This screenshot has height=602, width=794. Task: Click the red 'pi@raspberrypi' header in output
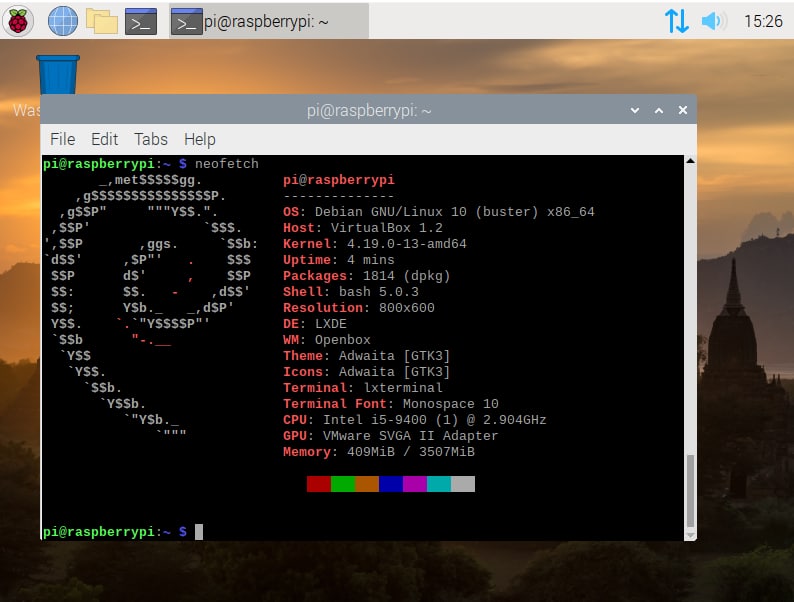pyautogui.click(x=339, y=180)
